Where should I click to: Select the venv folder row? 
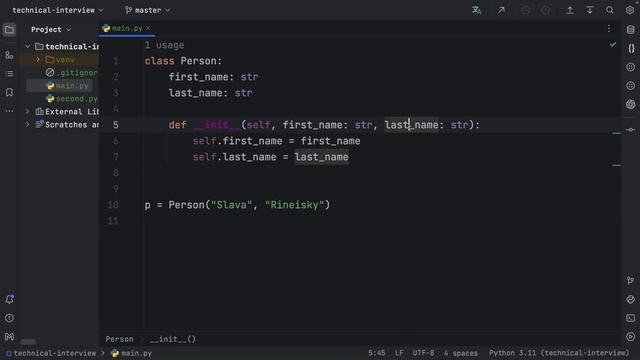pyautogui.click(x=60, y=60)
